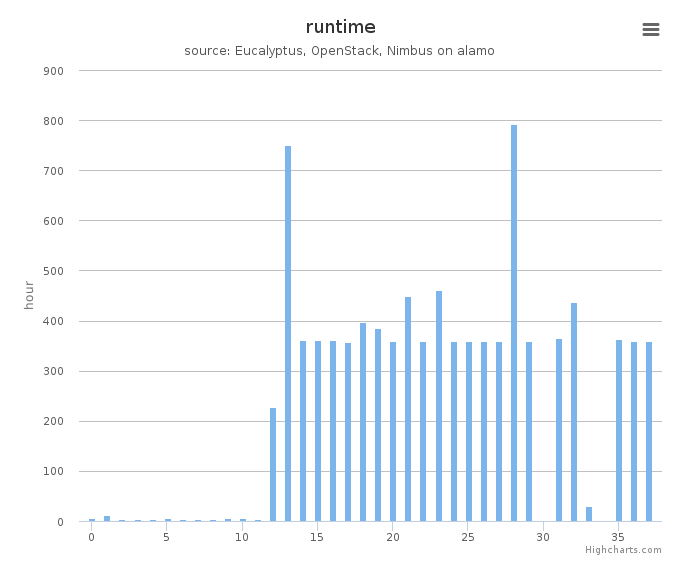680x566 pixels.
Task: Select the bar at x=12 near 225 hours
Action: click(x=273, y=465)
